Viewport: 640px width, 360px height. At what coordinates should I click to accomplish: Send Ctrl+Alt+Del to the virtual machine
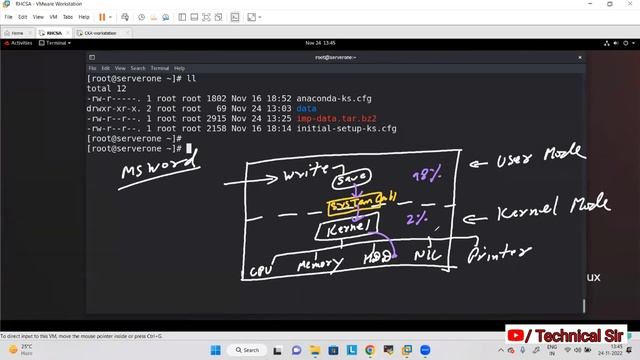click(125, 17)
